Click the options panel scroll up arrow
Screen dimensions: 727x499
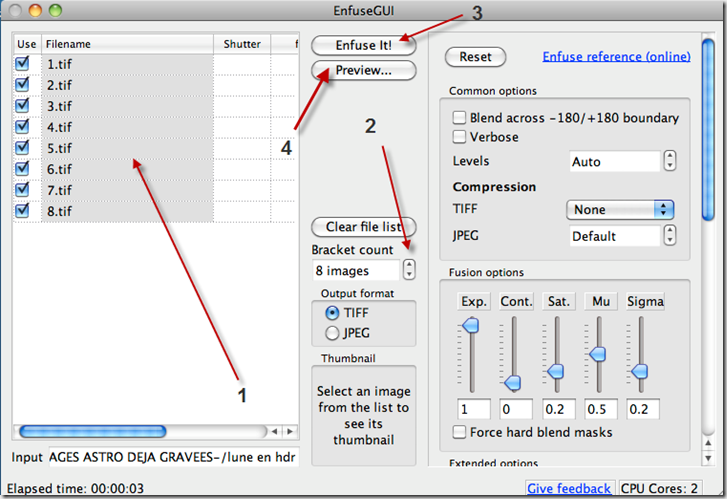point(708,443)
